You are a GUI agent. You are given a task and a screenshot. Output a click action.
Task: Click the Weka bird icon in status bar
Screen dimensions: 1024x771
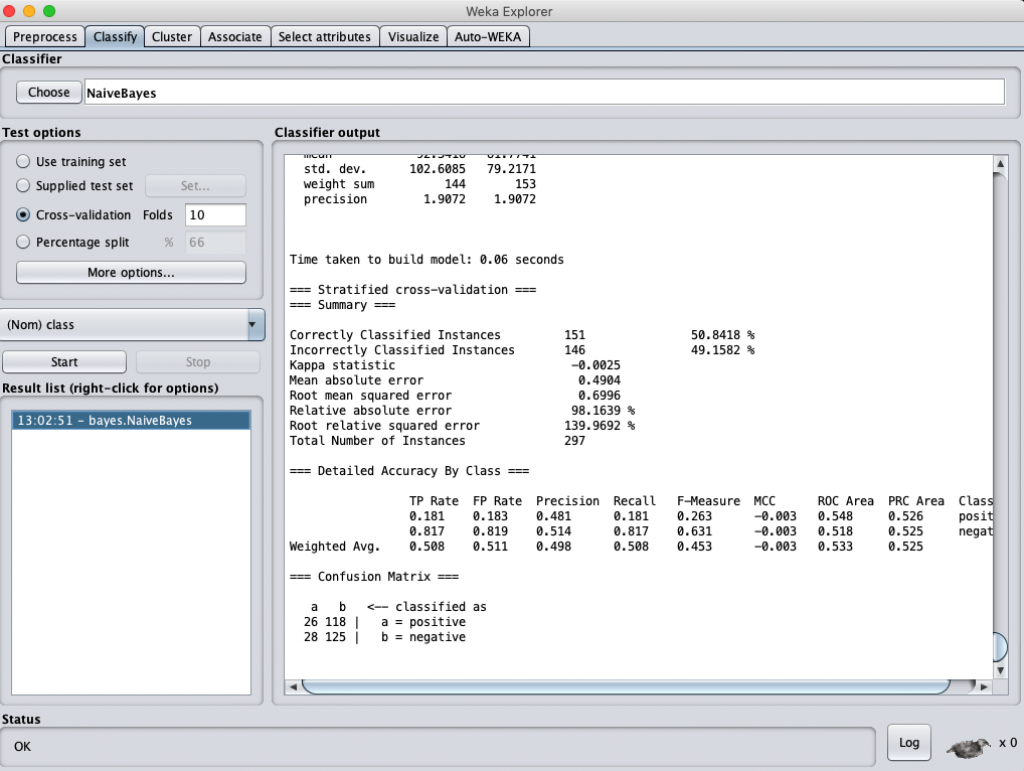click(x=969, y=746)
